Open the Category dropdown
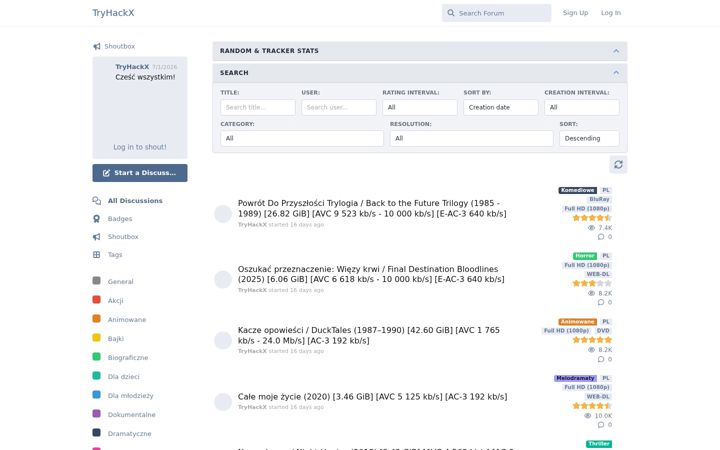 tap(302, 138)
